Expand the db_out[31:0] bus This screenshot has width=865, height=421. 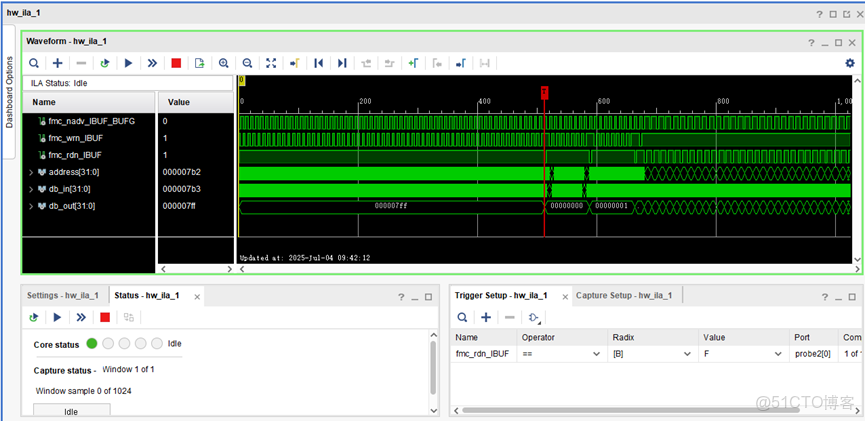(31, 206)
